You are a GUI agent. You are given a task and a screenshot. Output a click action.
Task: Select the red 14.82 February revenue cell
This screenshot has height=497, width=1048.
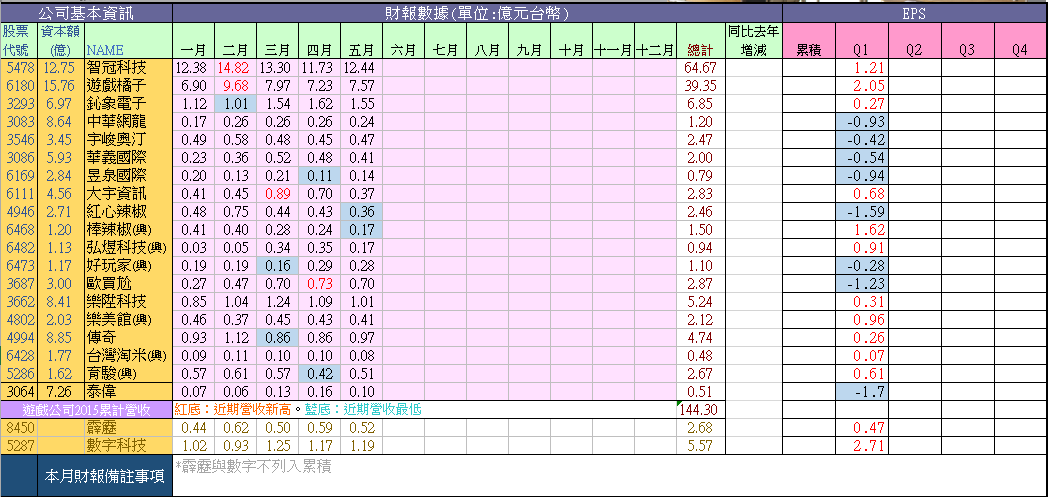coord(236,67)
